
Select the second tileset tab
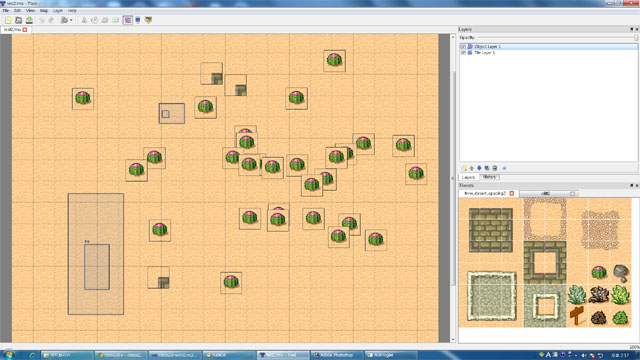click(549, 193)
